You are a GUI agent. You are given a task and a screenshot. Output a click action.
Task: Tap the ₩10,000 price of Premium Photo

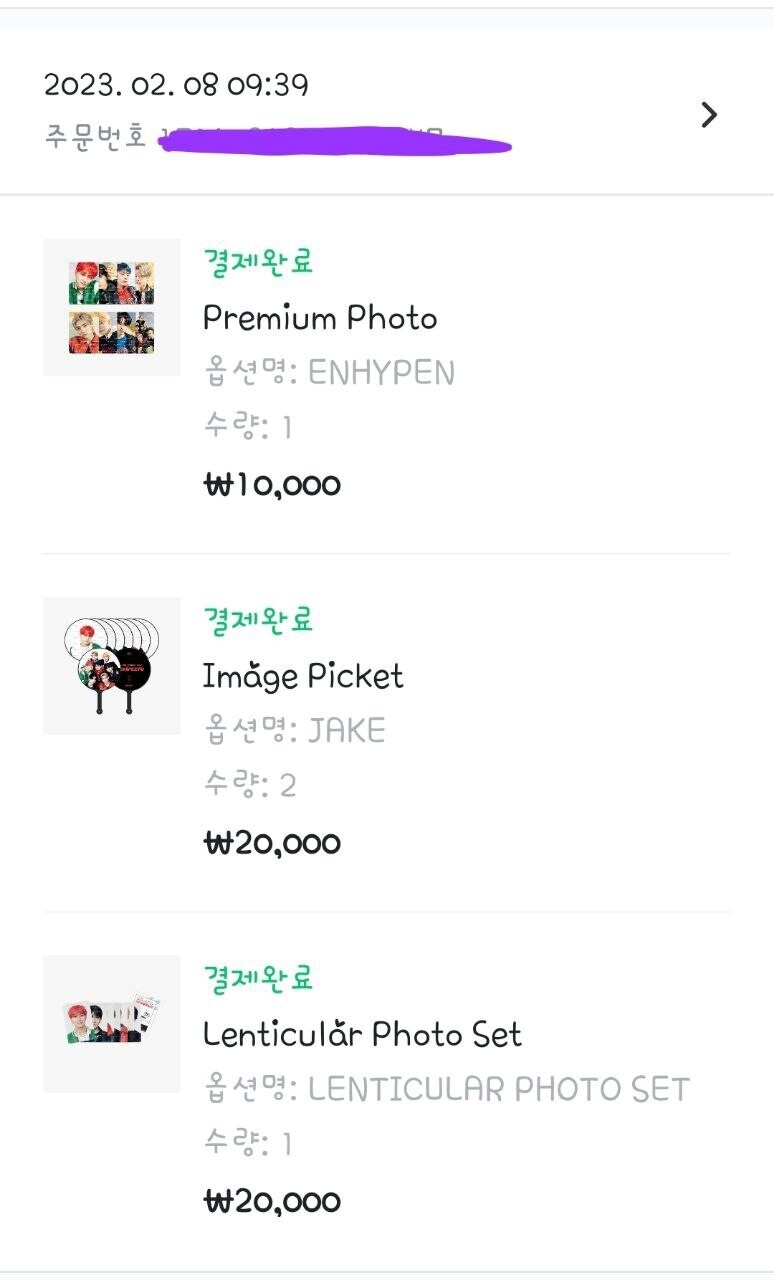click(x=272, y=485)
